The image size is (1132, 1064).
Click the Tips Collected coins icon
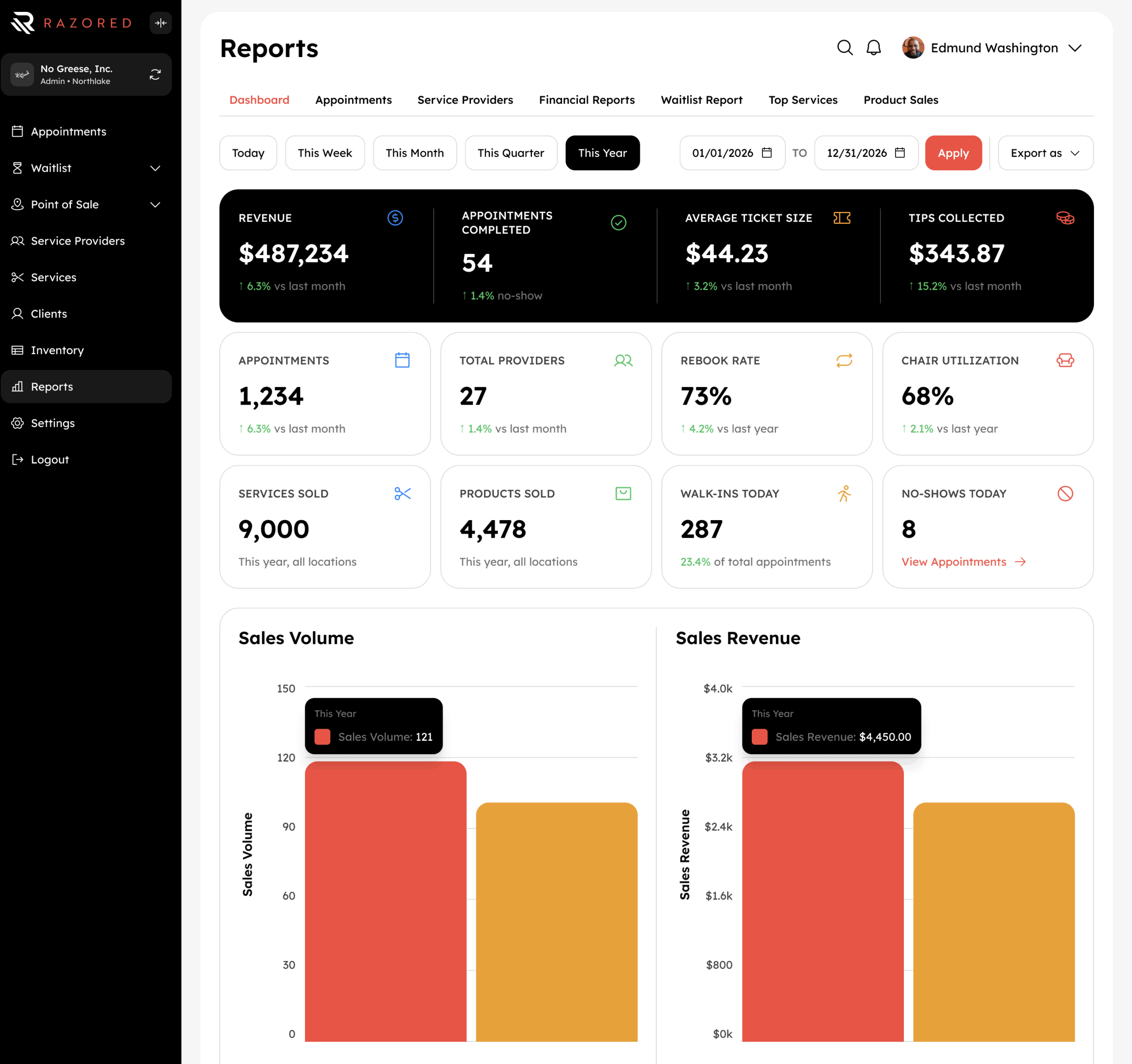point(1065,218)
